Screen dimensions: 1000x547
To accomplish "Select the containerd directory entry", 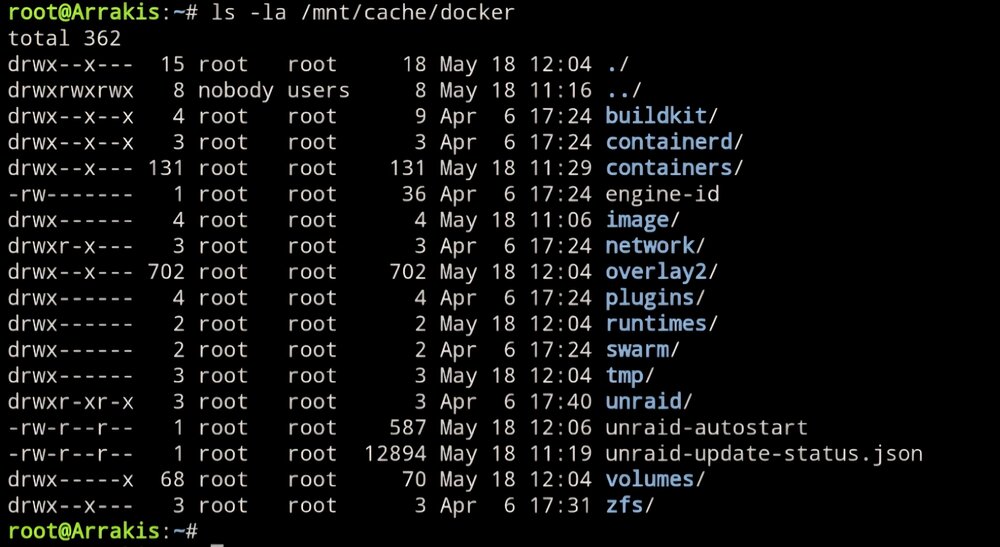I will coord(669,142).
